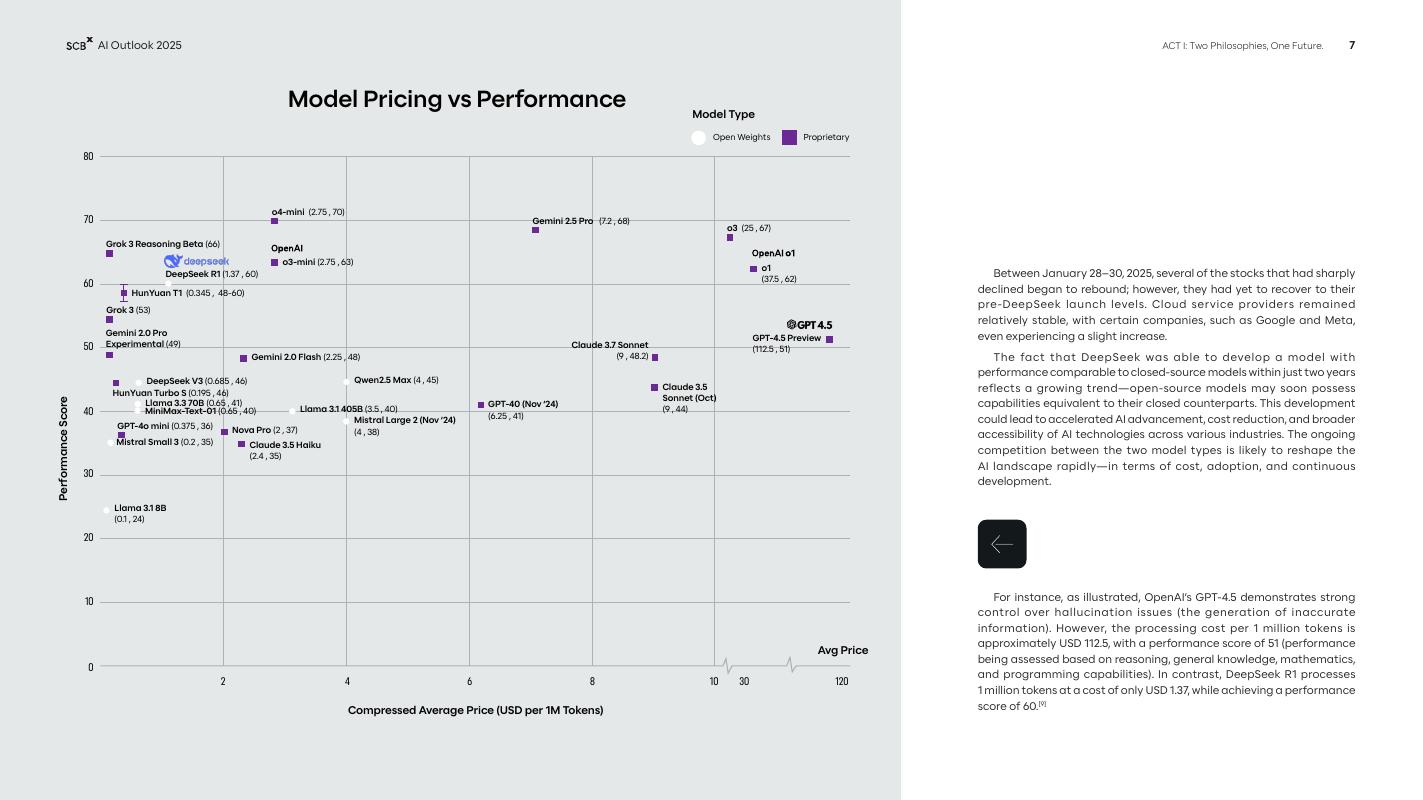Open footnote reference 9 after score of 60

coord(1042,704)
